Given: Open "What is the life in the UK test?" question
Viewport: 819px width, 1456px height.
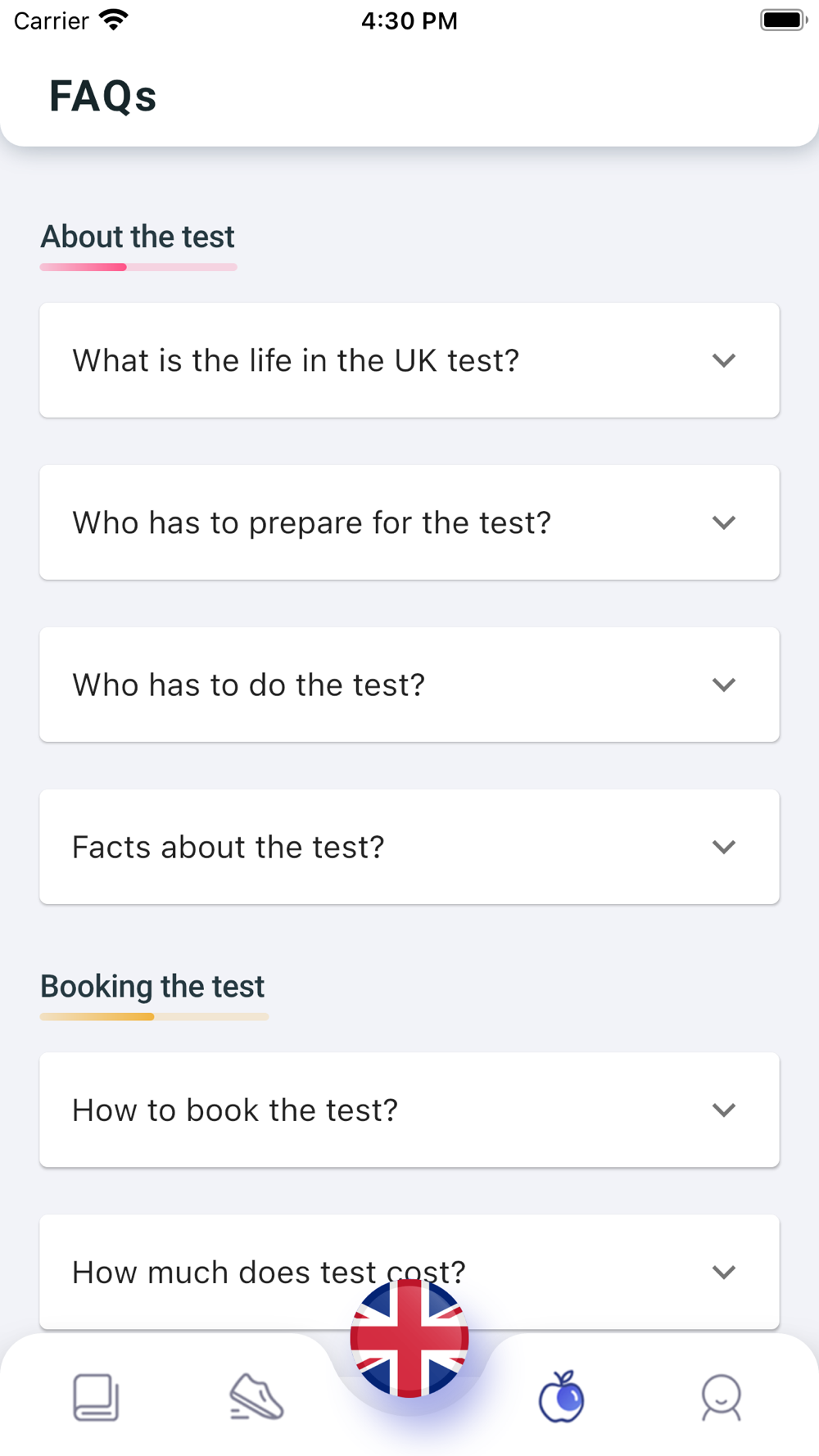Looking at the screenshot, I should pyautogui.click(x=296, y=360).
